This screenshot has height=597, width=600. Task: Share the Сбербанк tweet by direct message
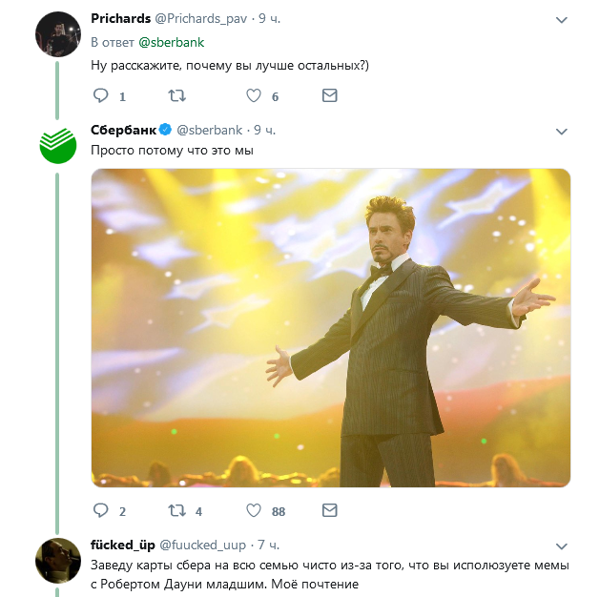click(x=330, y=511)
